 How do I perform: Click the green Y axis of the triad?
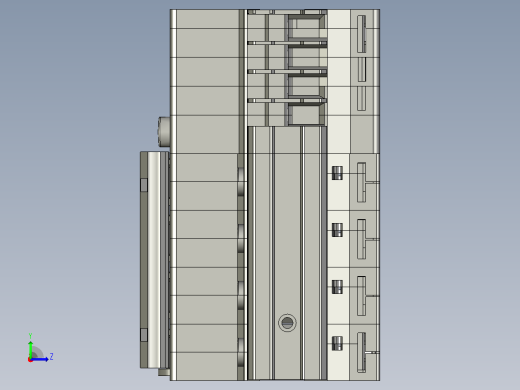pos(30,349)
